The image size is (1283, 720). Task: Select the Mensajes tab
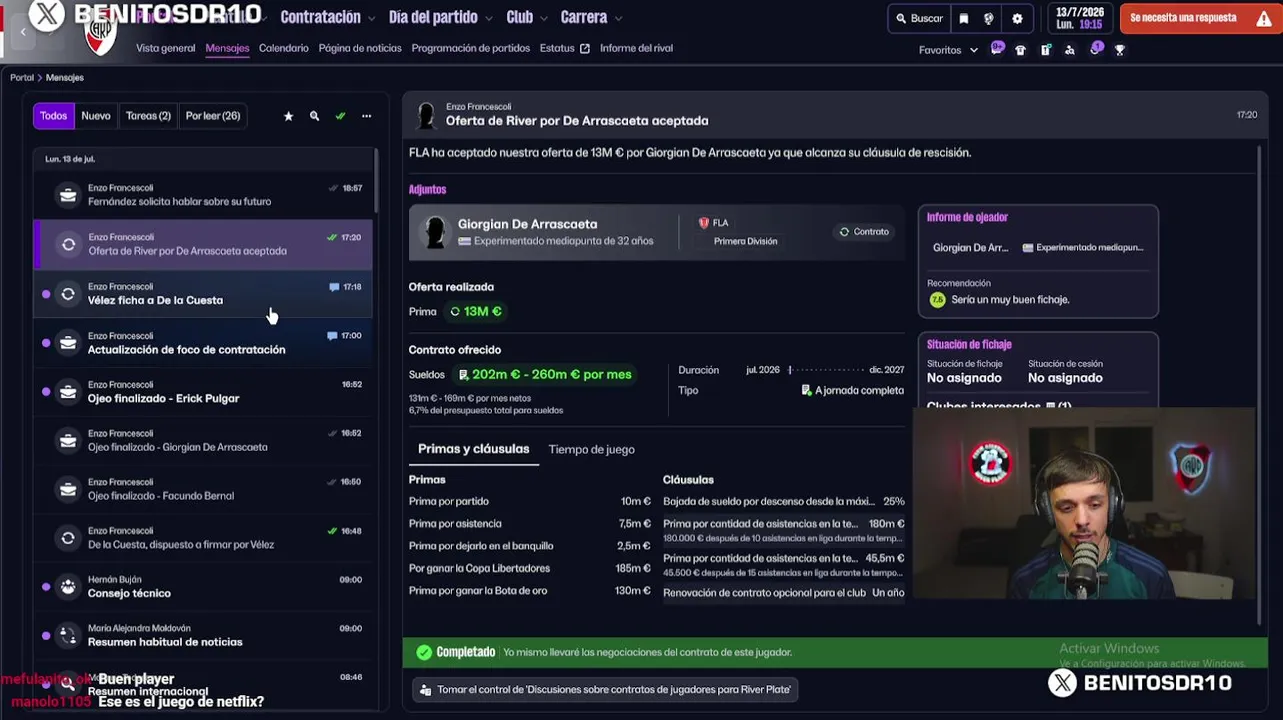227,48
